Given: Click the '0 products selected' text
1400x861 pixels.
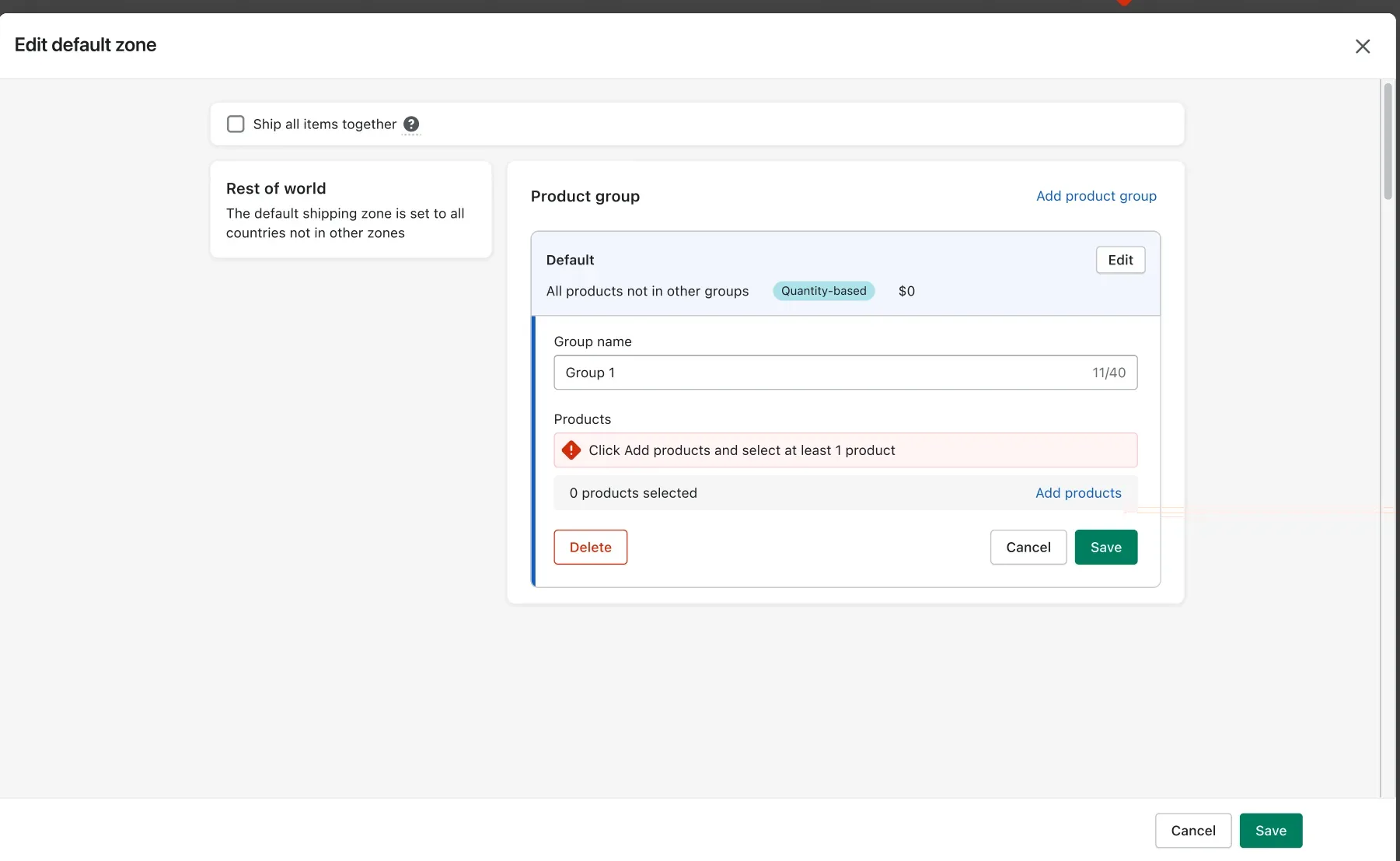Looking at the screenshot, I should pyautogui.click(x=633, y=493).
